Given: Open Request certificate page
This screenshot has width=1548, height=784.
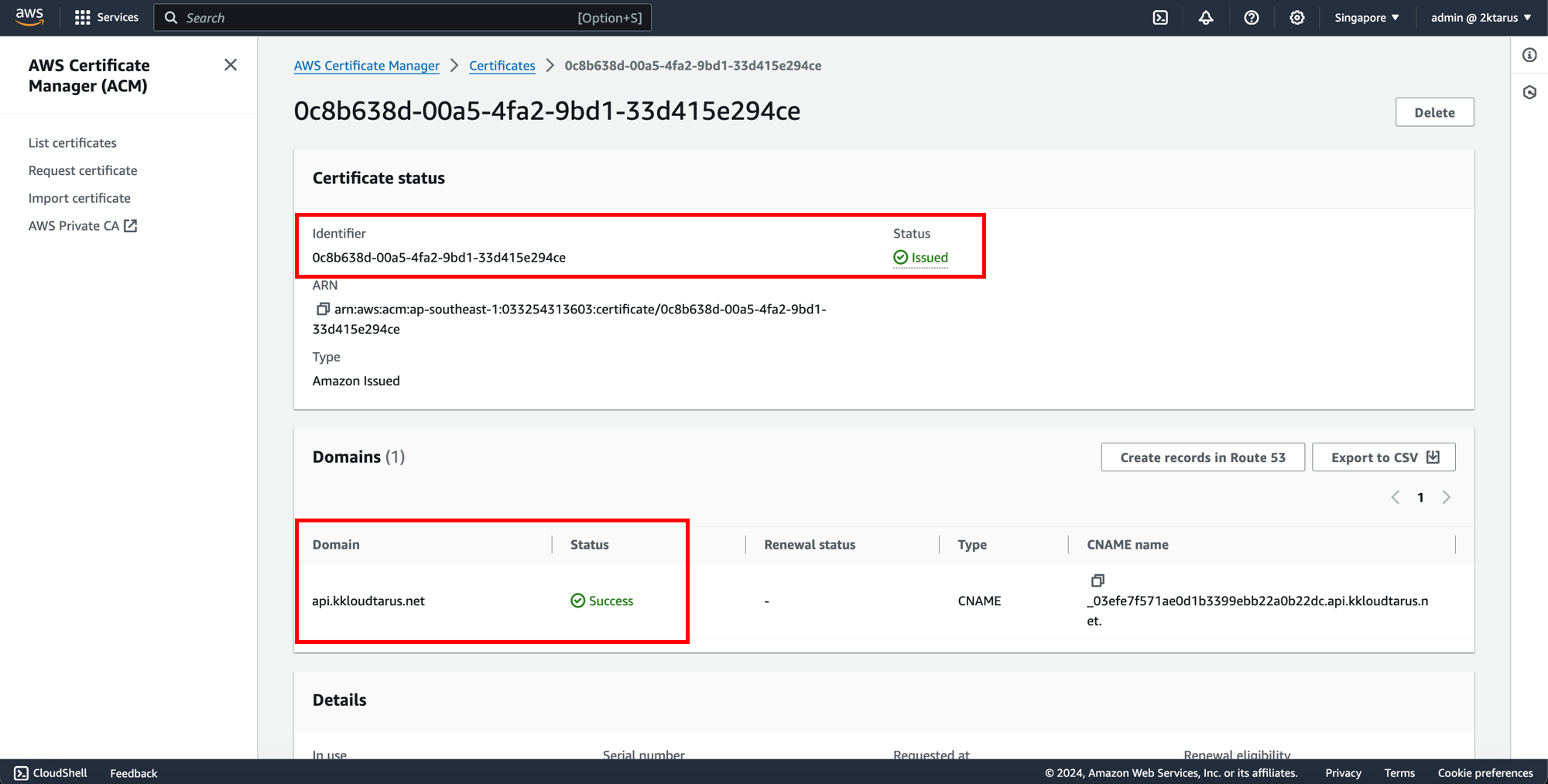Looking at the screenshot, I should (x=83, y=171).
